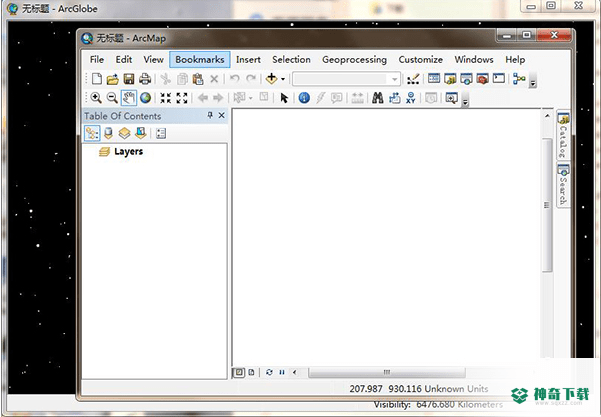601x417 pixels.
Task: Click Create Viewer Window icon
Action: [x=452, y=98]
